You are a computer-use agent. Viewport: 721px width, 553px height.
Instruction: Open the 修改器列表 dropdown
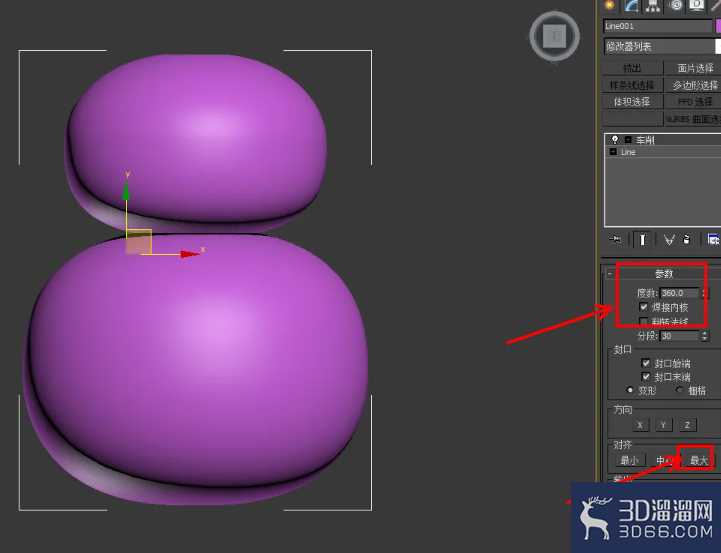pos(662,46)
